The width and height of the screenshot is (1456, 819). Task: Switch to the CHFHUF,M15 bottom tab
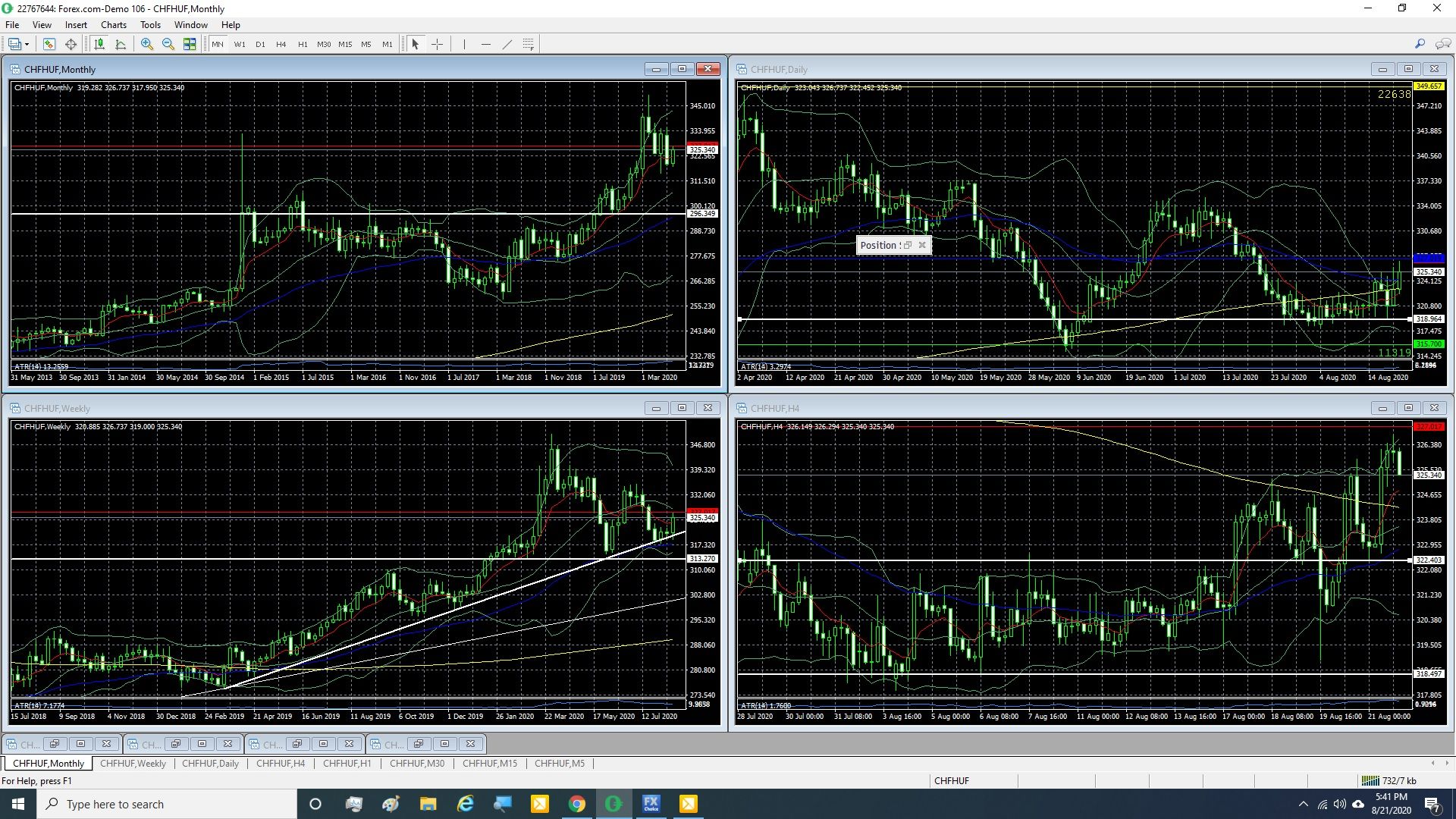tap(490, 764)
